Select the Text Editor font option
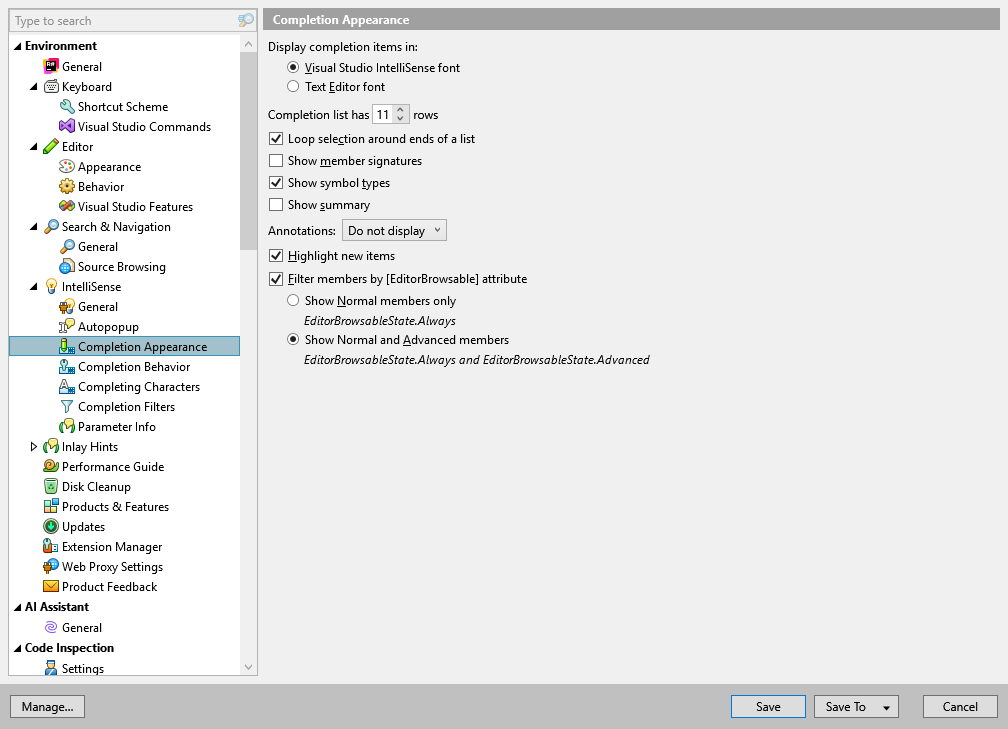Image resolution: width=1008 pixels, height=729 pixels. coord(295,84)
